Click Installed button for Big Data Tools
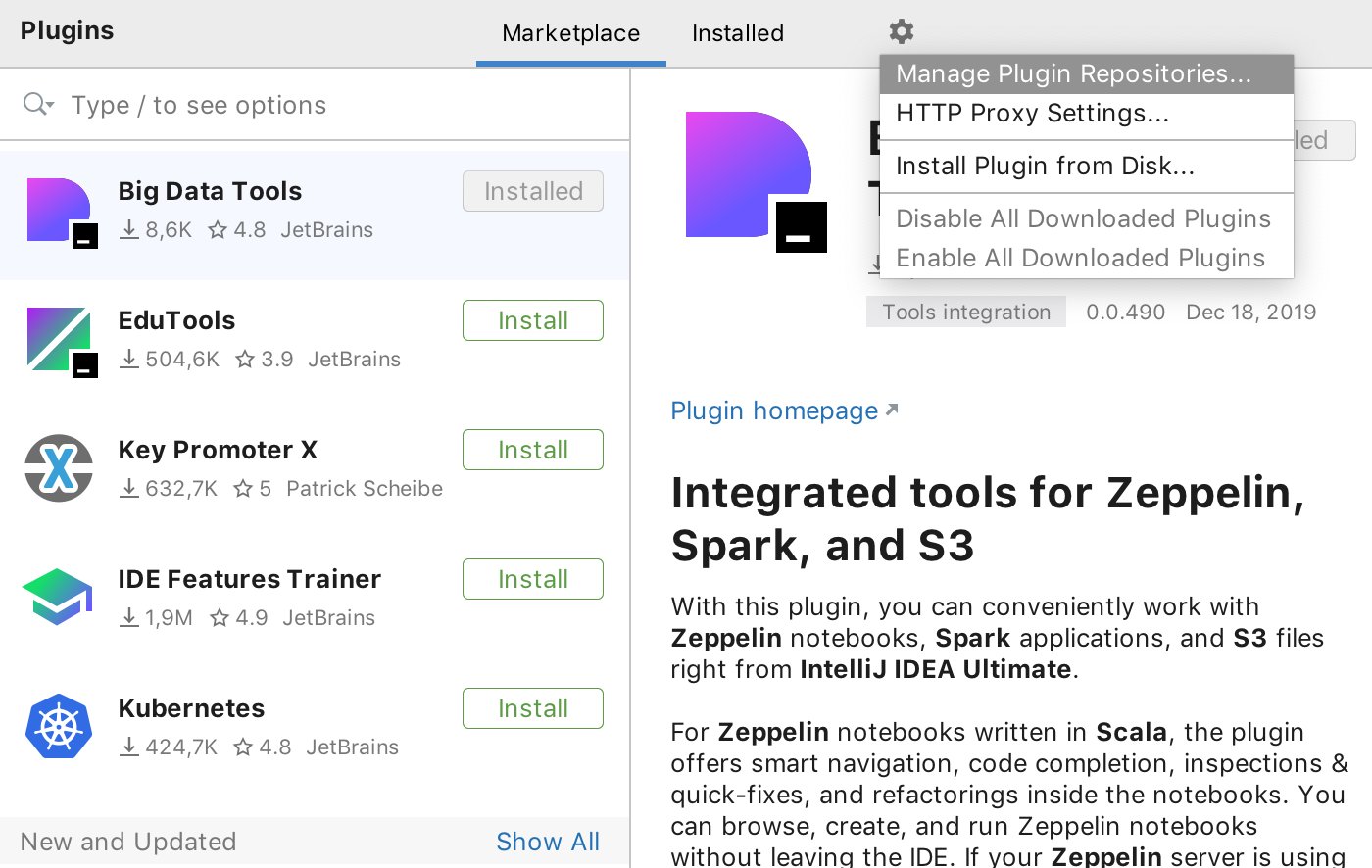This screenshot has height=868, width=1372. (533, 191)
